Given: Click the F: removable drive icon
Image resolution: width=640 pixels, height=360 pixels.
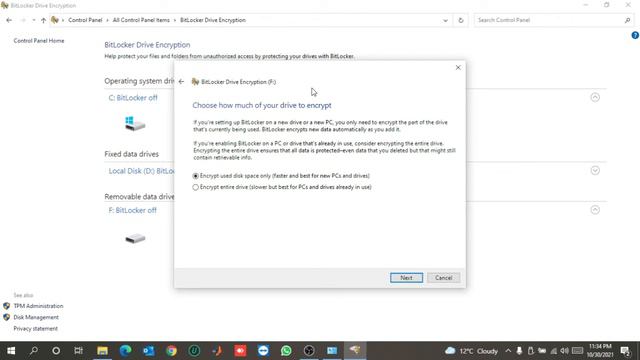Looking at the screenshot, I should [135, 238].
